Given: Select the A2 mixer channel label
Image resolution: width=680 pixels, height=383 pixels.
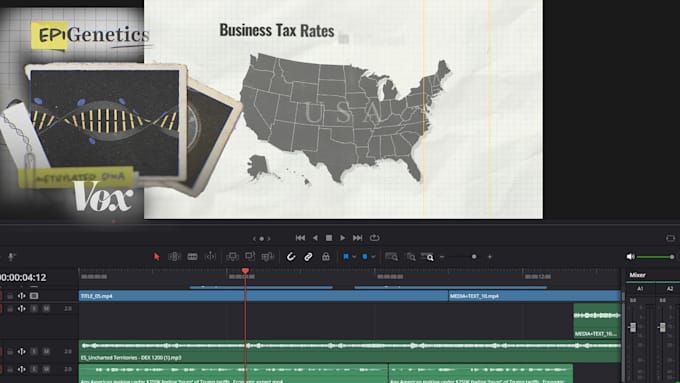Looking at the screenshot, I should coord(670,288).
